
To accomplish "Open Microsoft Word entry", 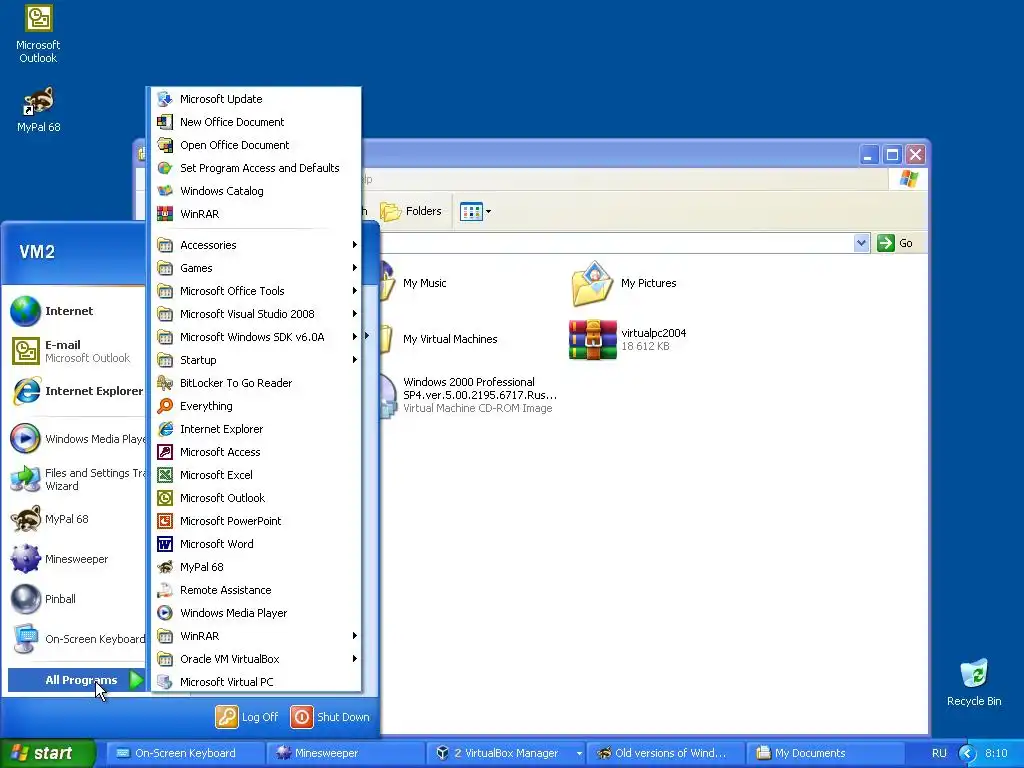I will pyautogui.click(x=256, y=544).
